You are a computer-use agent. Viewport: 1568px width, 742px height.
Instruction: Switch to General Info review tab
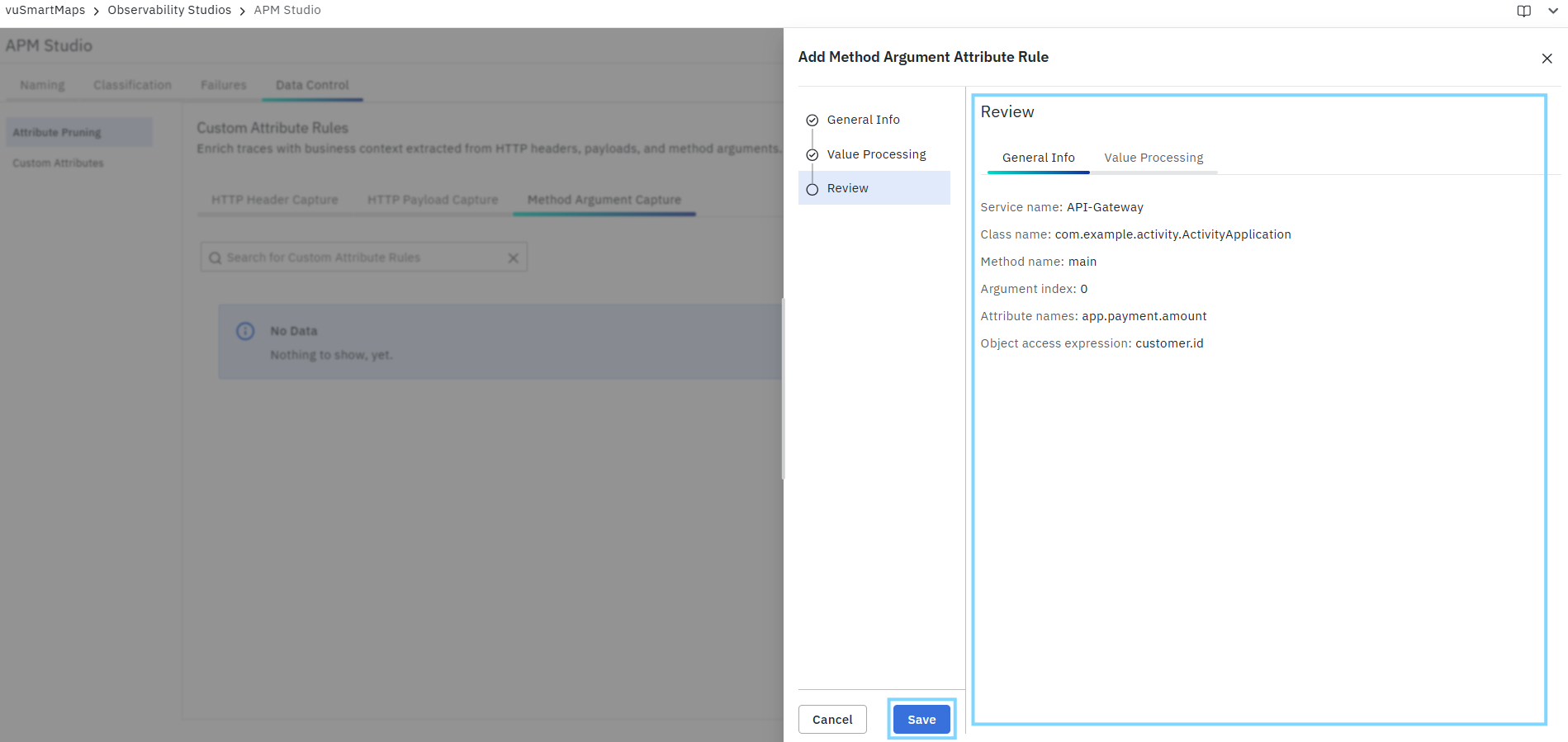click(x=1039, y=158)
